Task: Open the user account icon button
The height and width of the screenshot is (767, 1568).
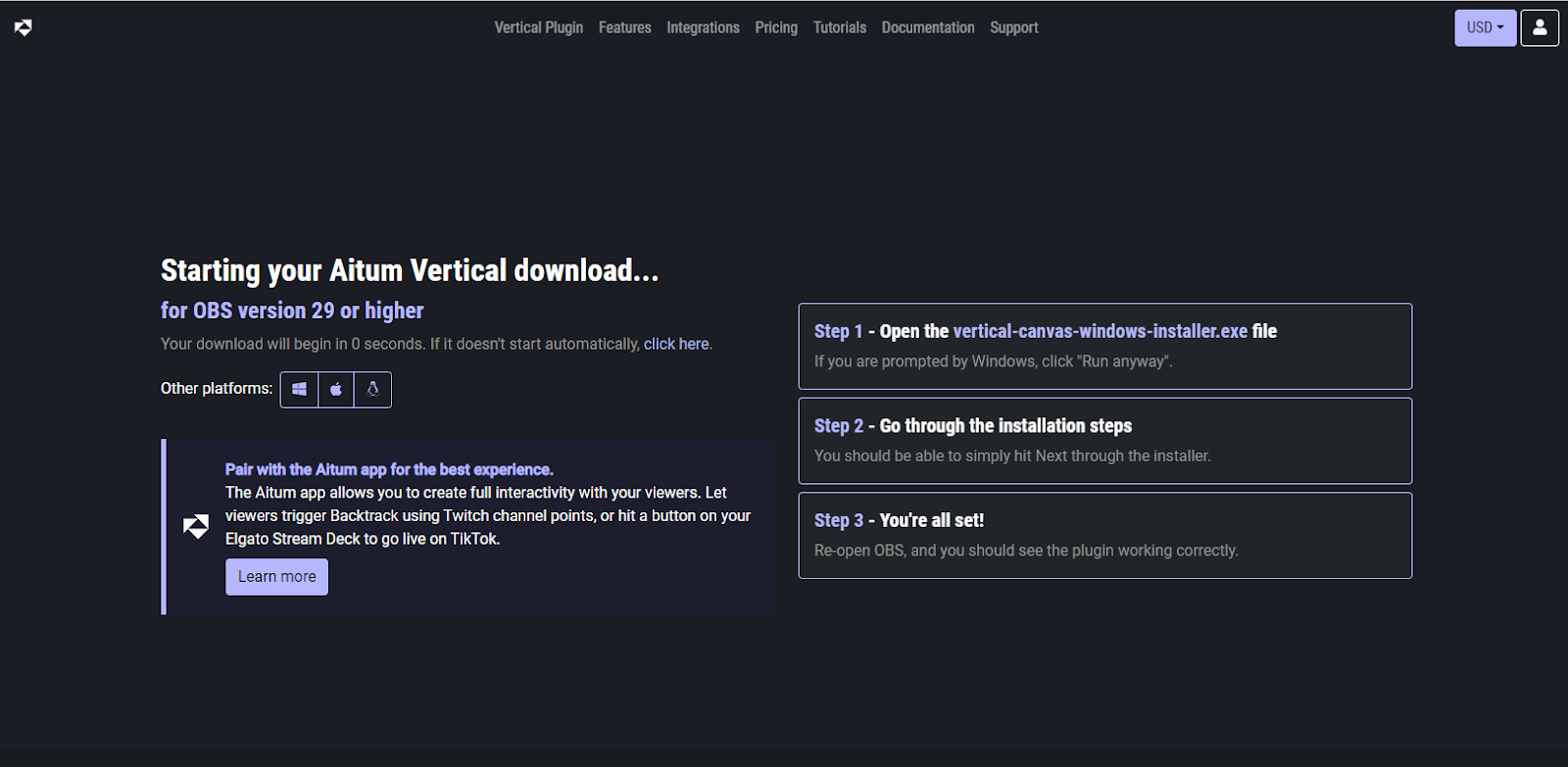Action: pos(1540,27)
